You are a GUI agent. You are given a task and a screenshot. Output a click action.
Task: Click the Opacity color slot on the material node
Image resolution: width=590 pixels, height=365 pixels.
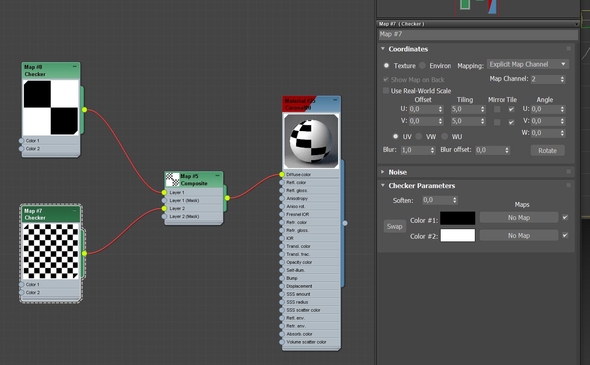(311, 262)
